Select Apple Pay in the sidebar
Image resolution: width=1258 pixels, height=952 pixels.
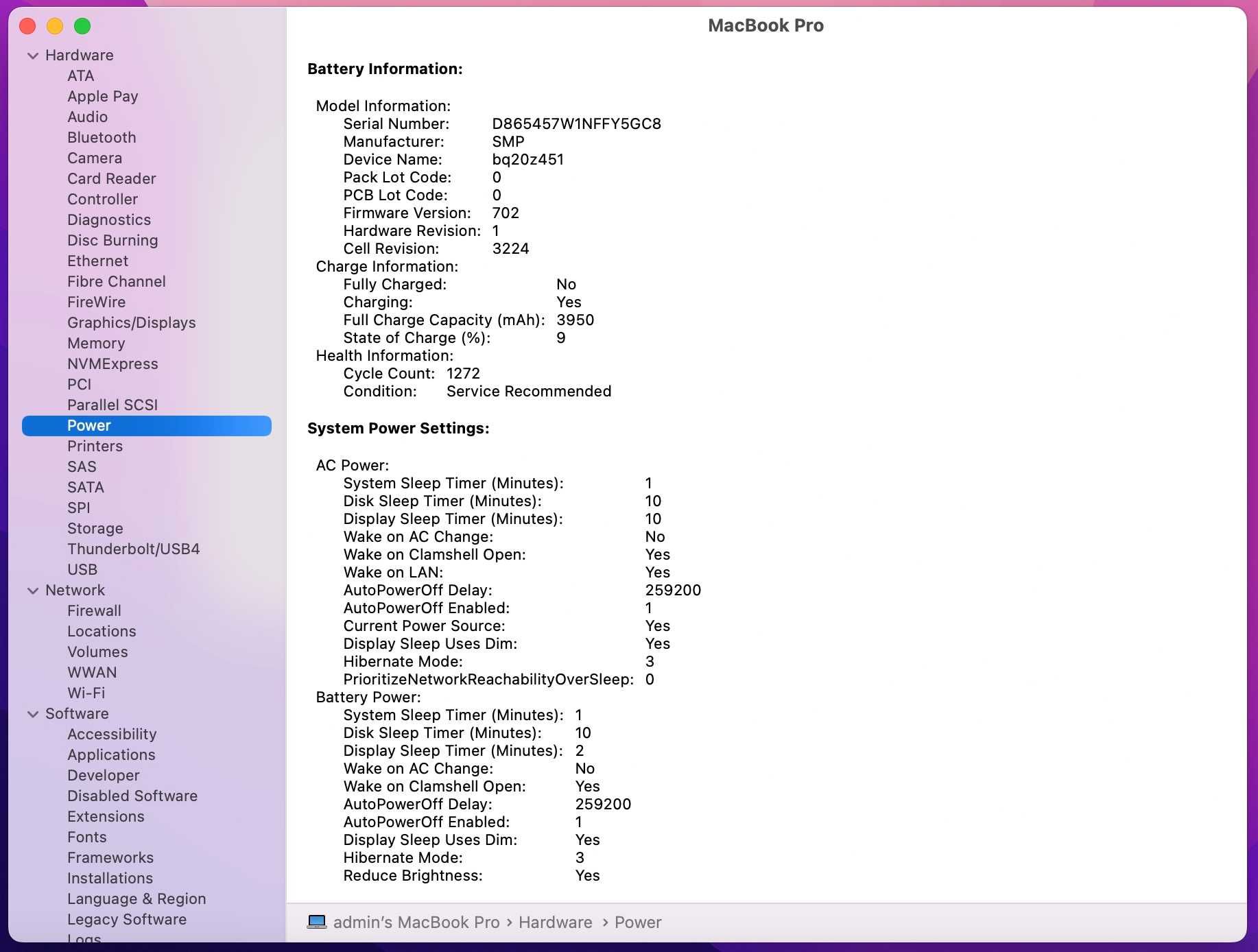click(103, 97)
